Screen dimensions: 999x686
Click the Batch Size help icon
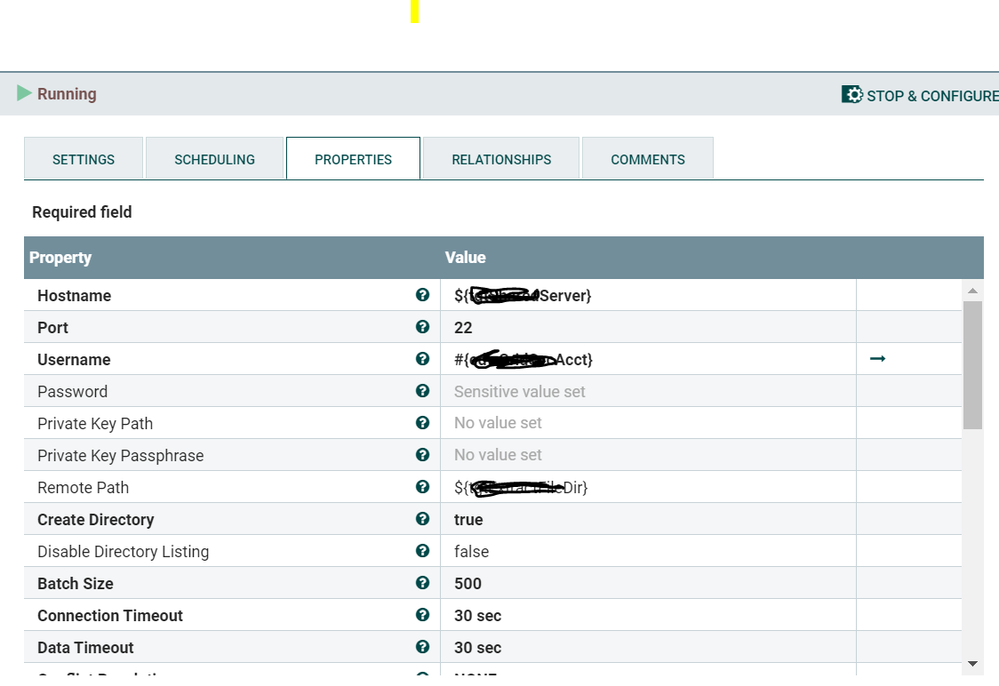[422, 582]
